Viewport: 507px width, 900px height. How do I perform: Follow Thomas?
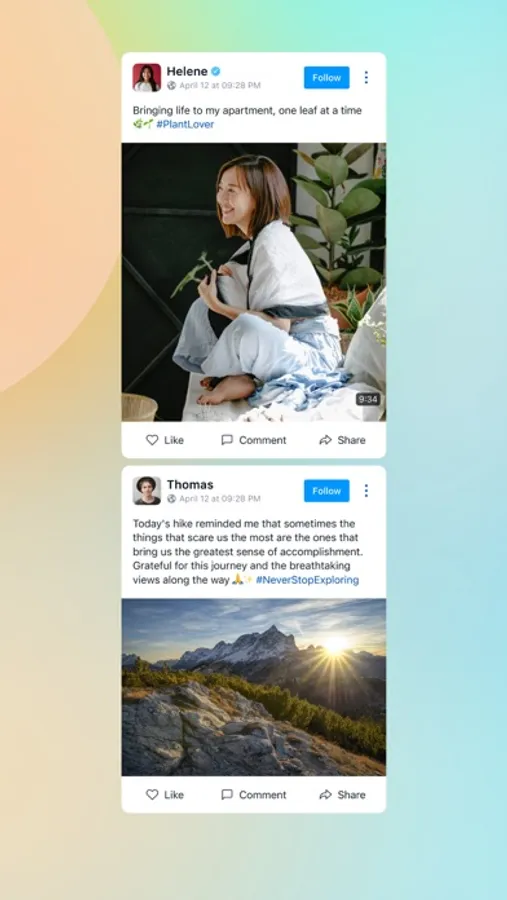click(327, 491)
